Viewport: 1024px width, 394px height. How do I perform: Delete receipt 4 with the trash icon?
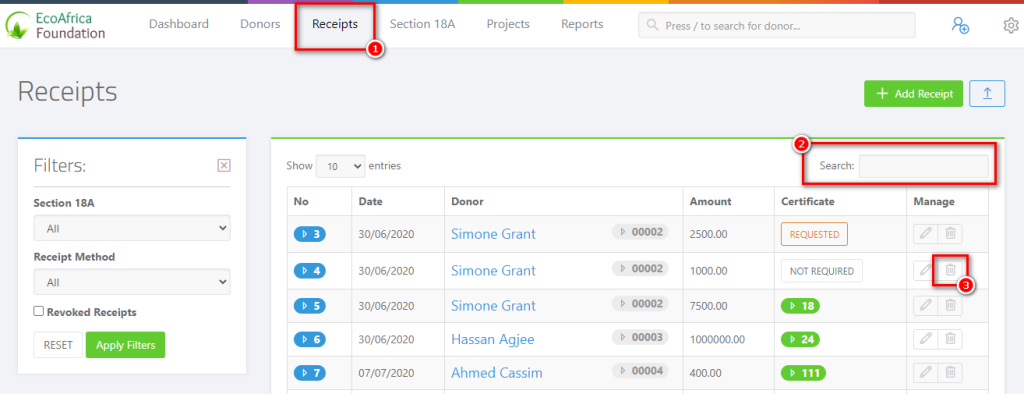tap(950, 270)
